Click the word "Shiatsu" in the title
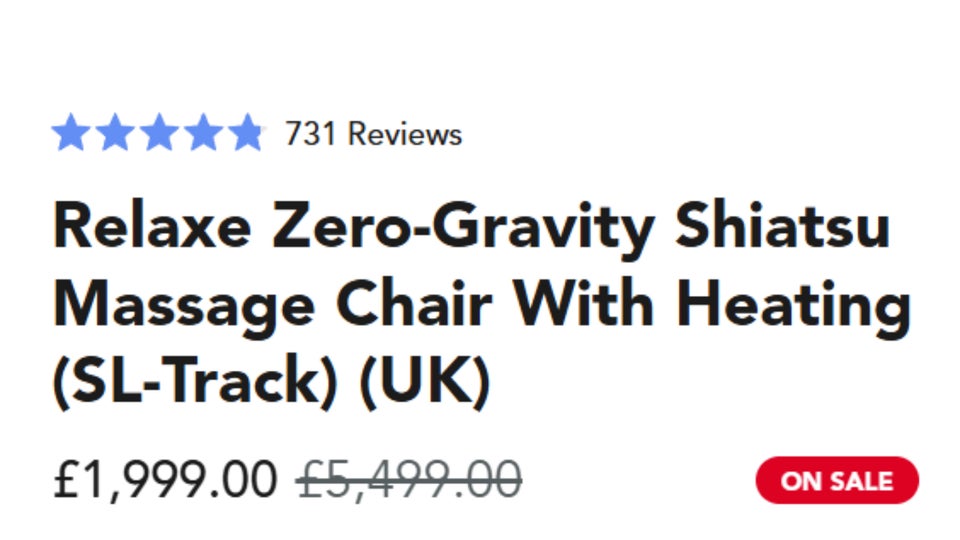Screen dimensions: 960x540 point(783,226)
